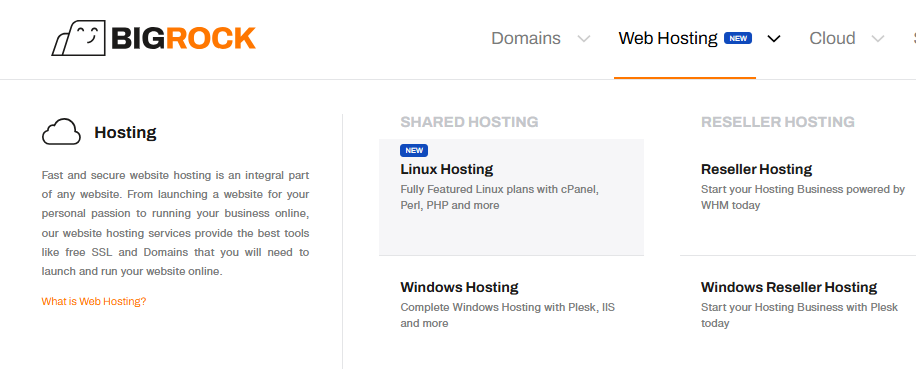Image resolution: width=916 pixels, height=369 pixels.
Task: Click 'Complete Windows Hosting with Plesk' description
Action: point(508,315)
